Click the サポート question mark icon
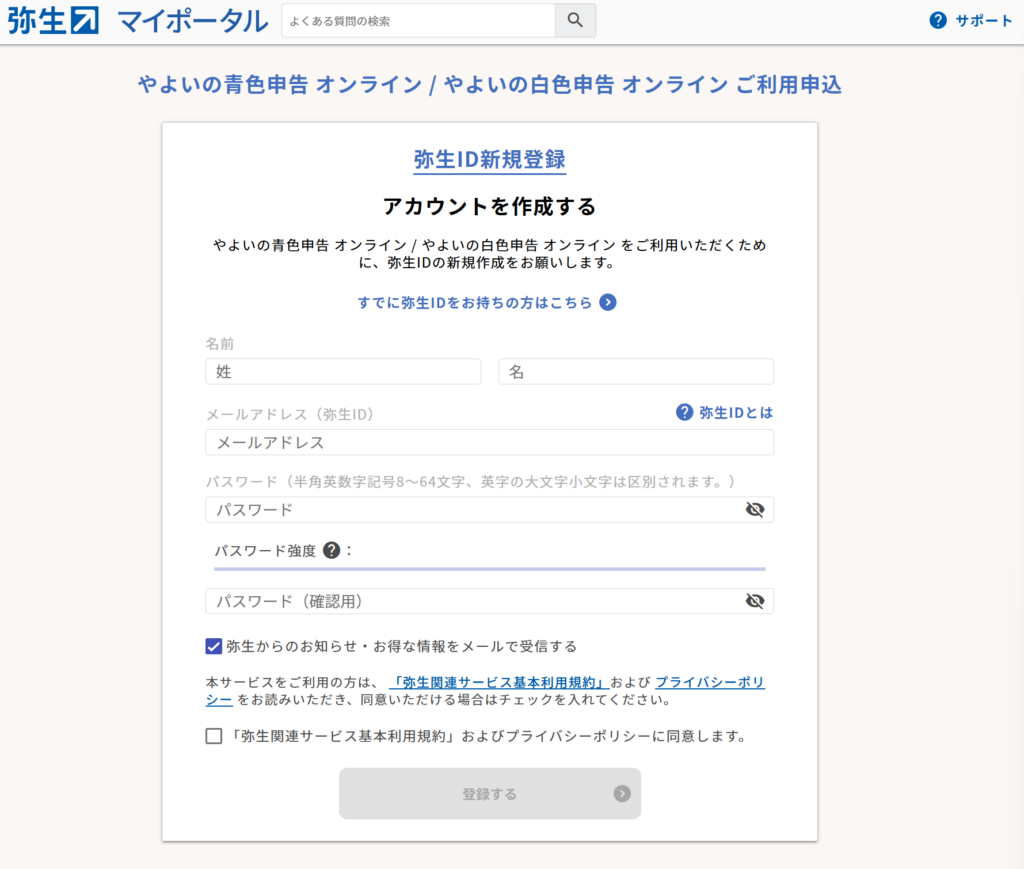 (x=938, y=19)
